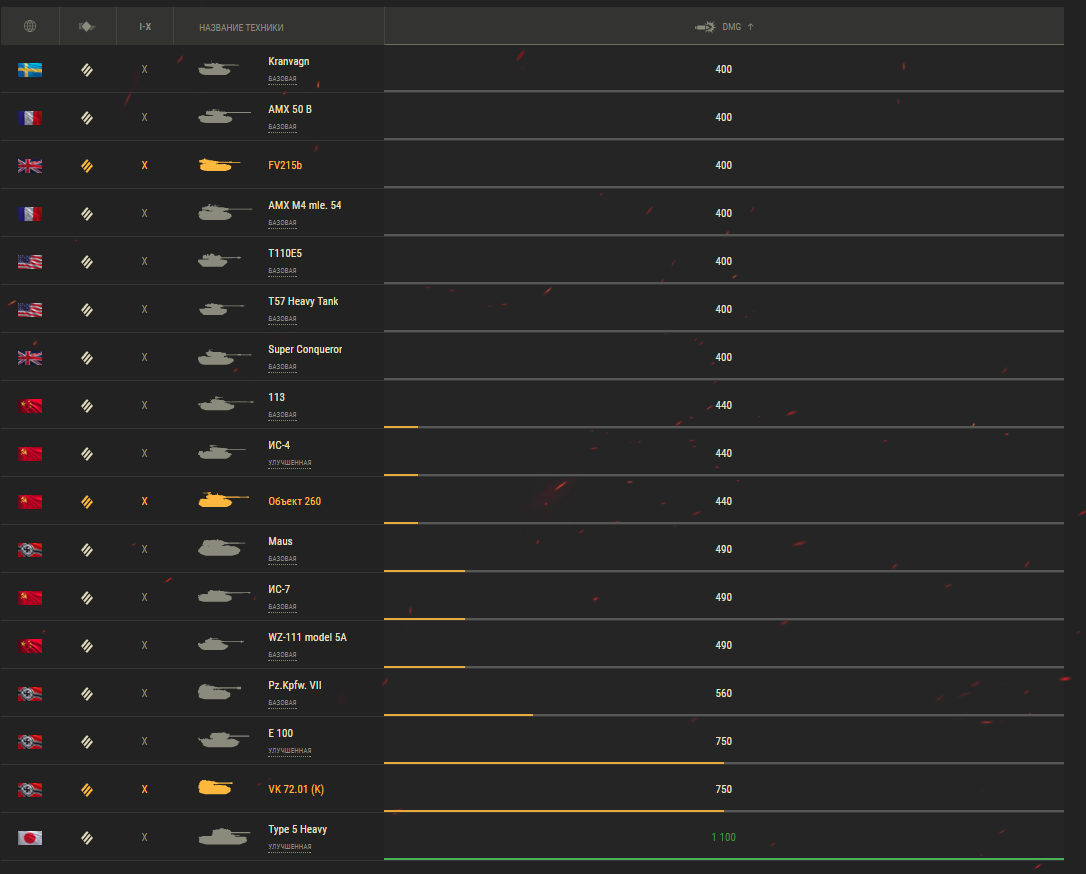Select the 1 100 damage value

(x=724, y=837)
